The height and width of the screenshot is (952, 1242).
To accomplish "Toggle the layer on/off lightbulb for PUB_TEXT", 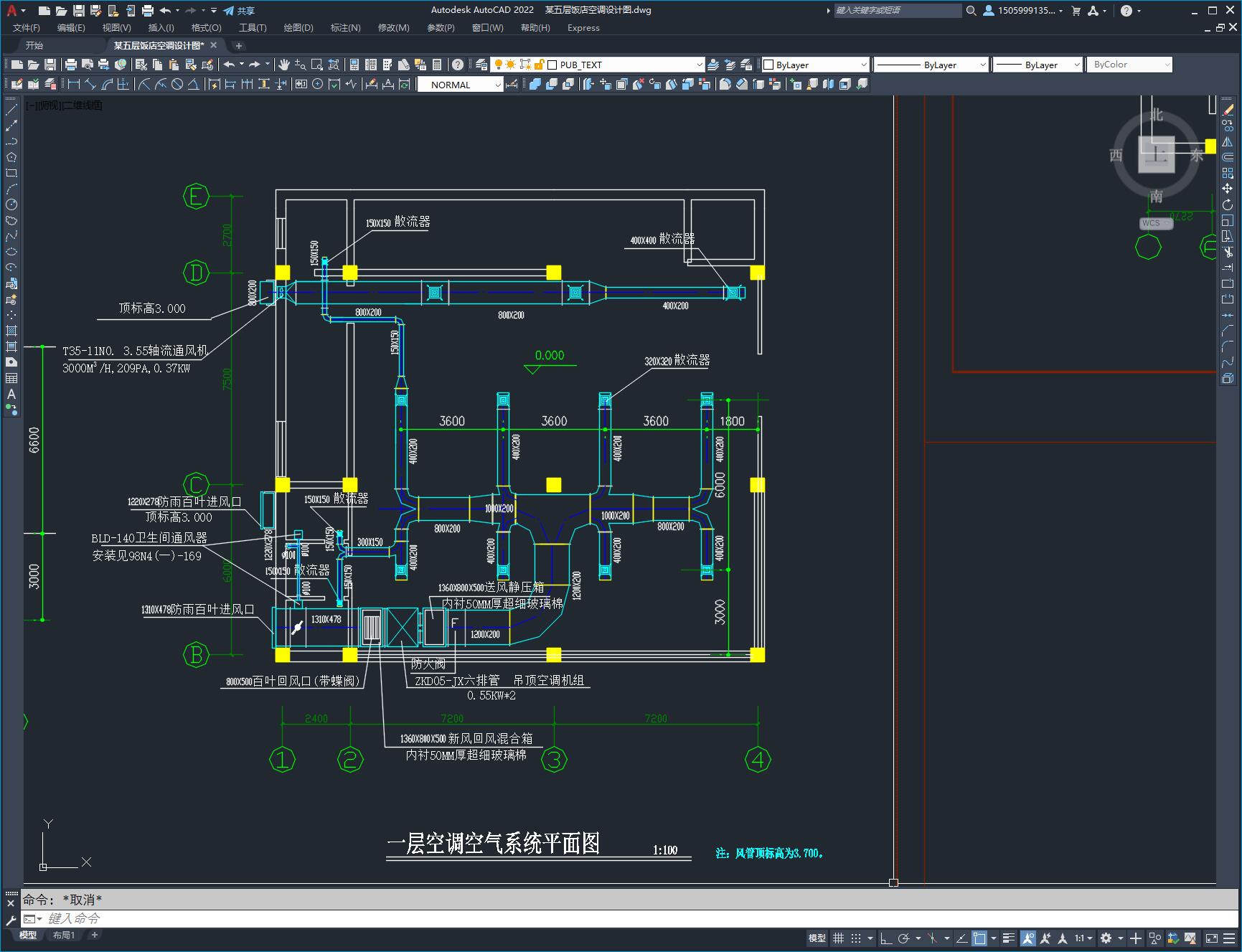I will pos(498,65).
